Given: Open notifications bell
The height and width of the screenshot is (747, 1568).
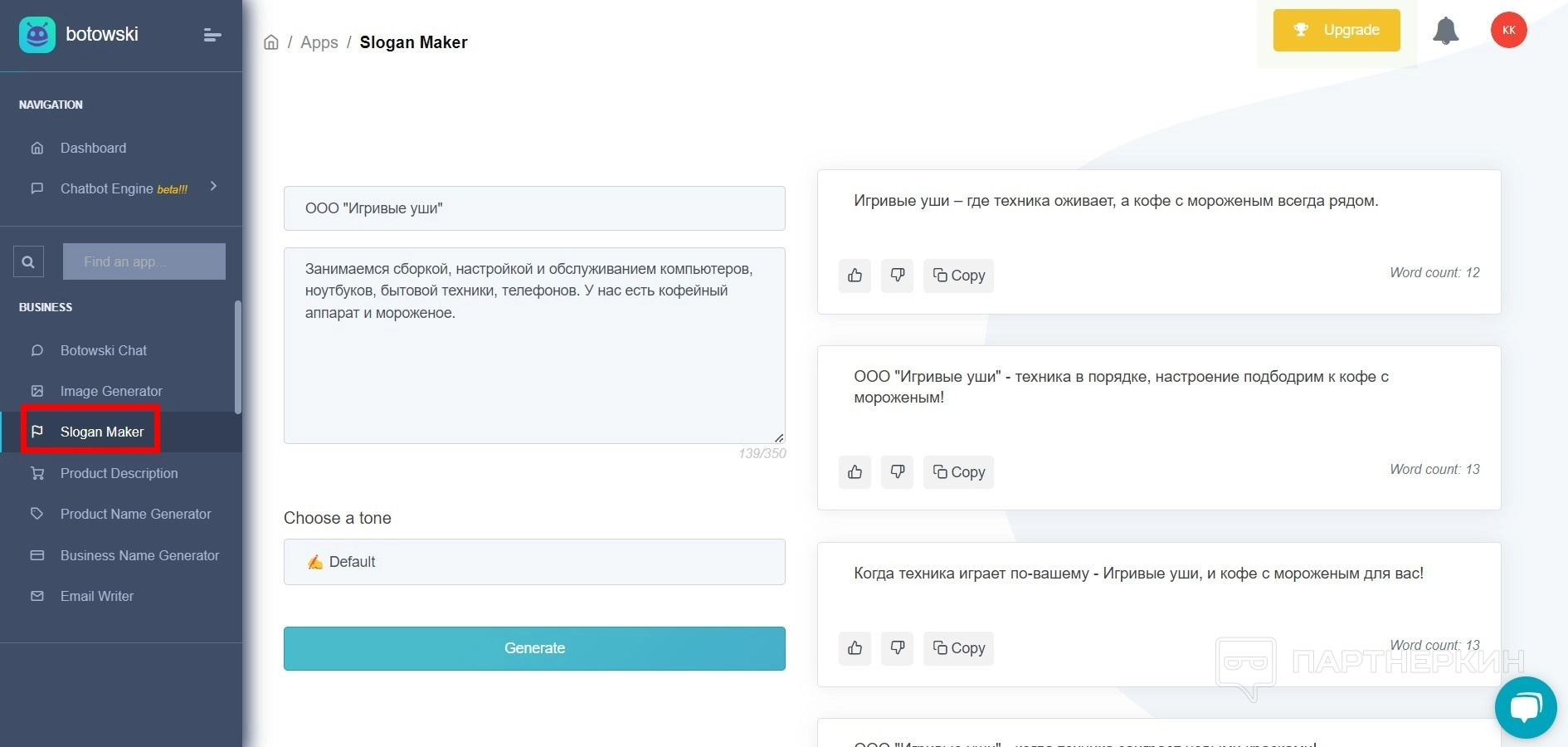Looking at the screenshot, I should (x=1445, y=31).
